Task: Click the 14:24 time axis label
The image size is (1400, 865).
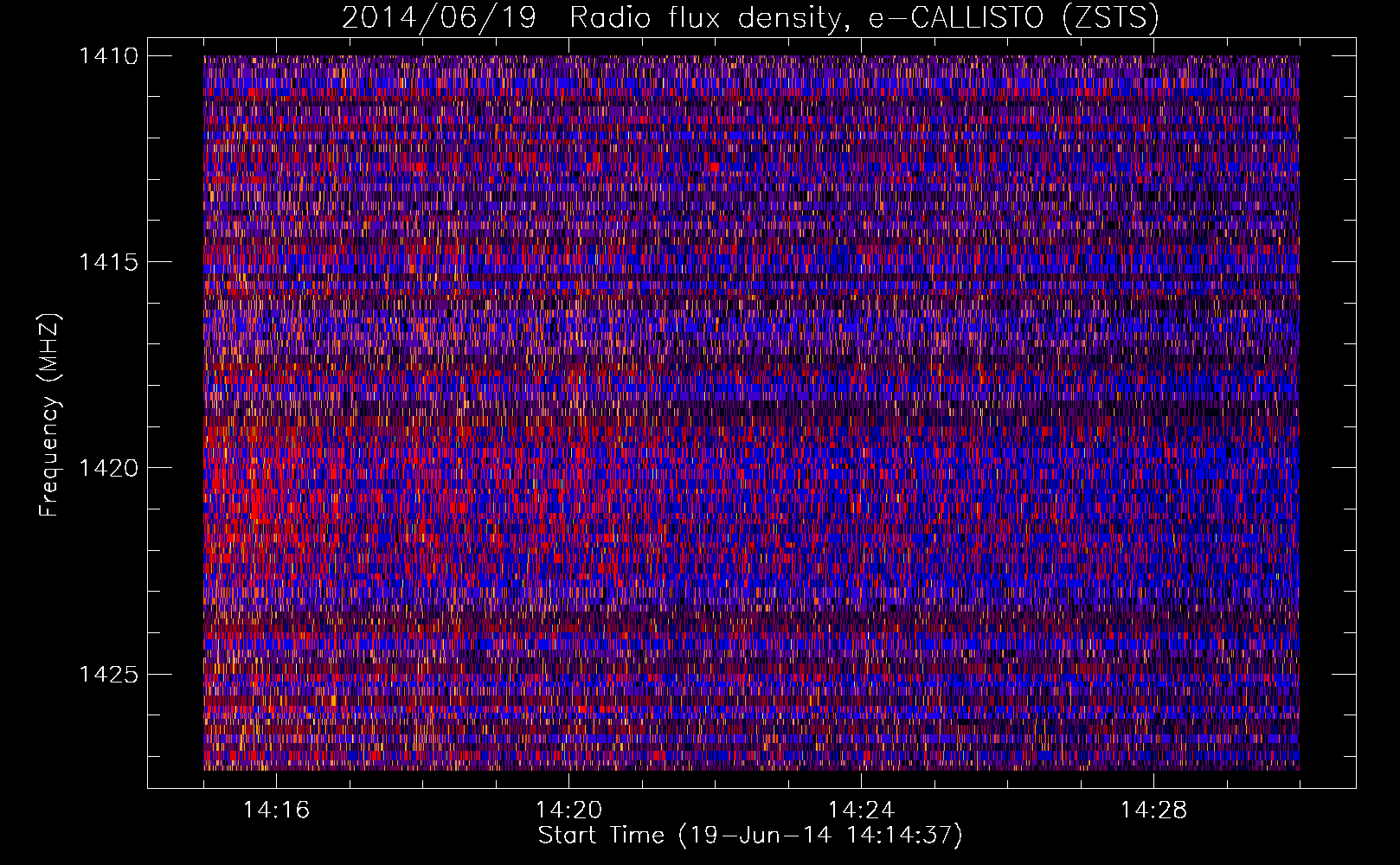Action: (x=861, y=811)
